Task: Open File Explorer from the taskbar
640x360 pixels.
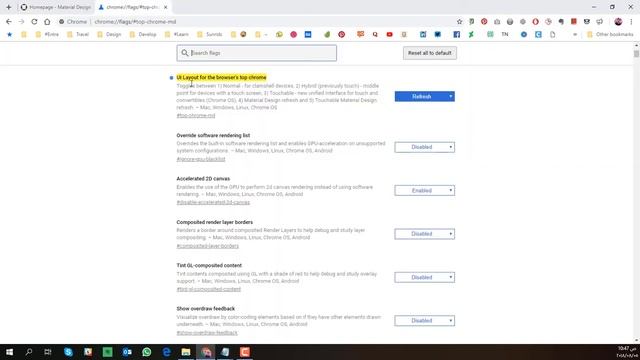Action: point(186,352)
